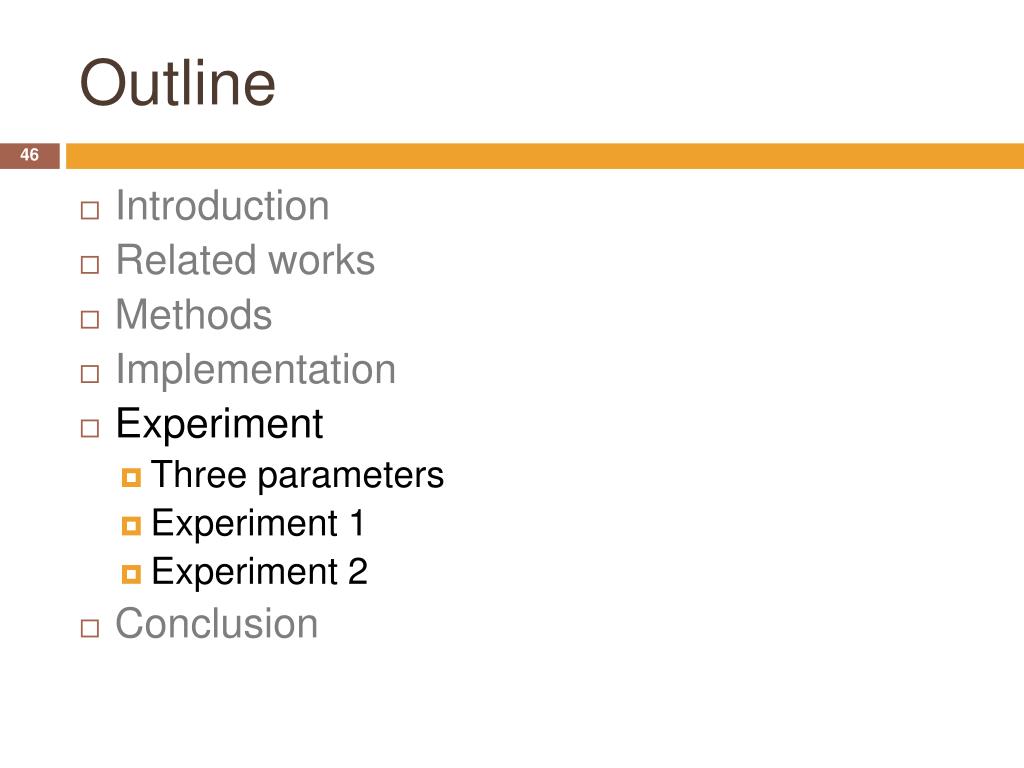
Task: Select the Outline slide title
Action: pyautogui.click(x=178, y=83)
